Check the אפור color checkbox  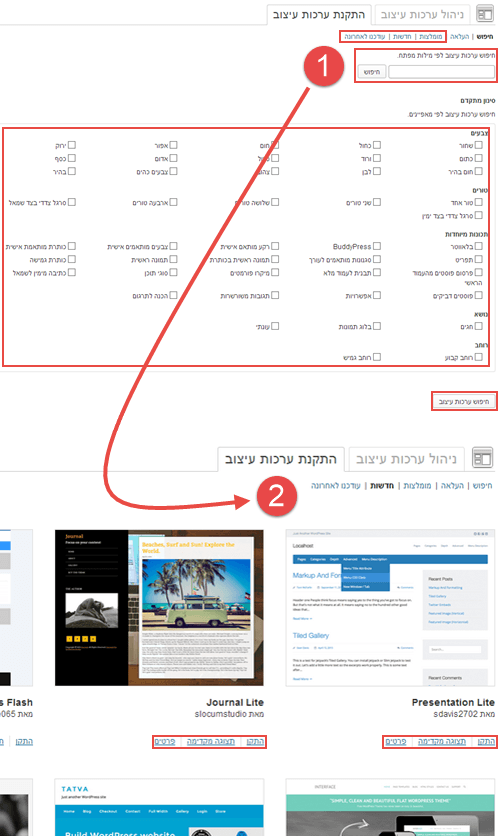tap(173, 145)
